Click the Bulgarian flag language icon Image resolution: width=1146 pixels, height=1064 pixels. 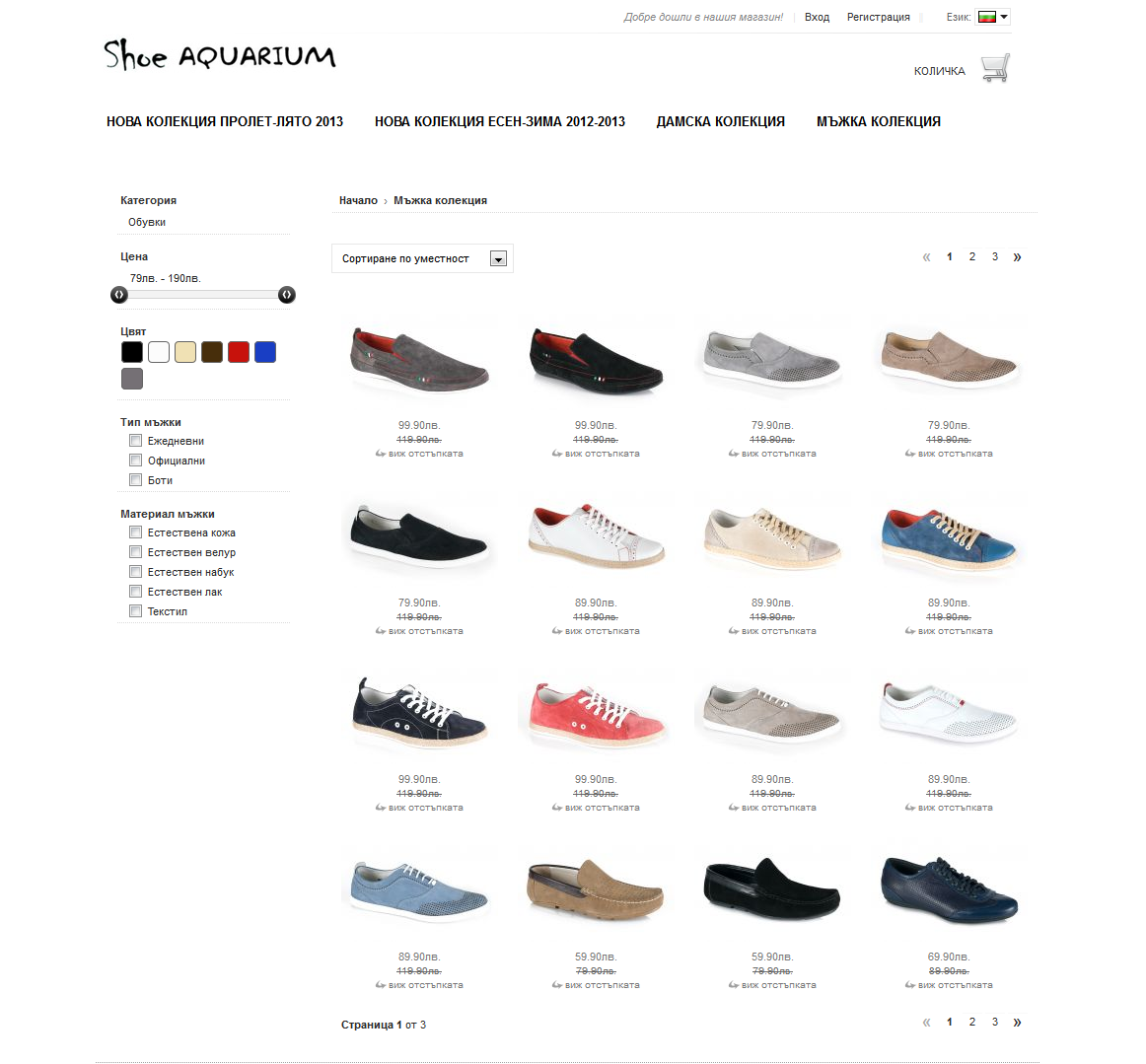tap(986, 17)
